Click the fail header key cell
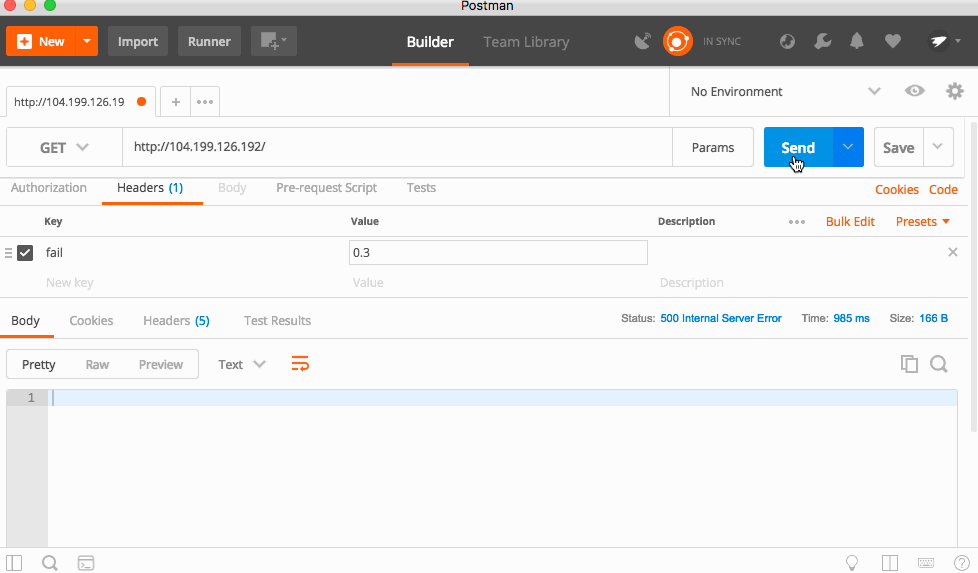Image resolution: width=978 pixels, height=573 pixels. pyautogui.click(x=192, y=253)
